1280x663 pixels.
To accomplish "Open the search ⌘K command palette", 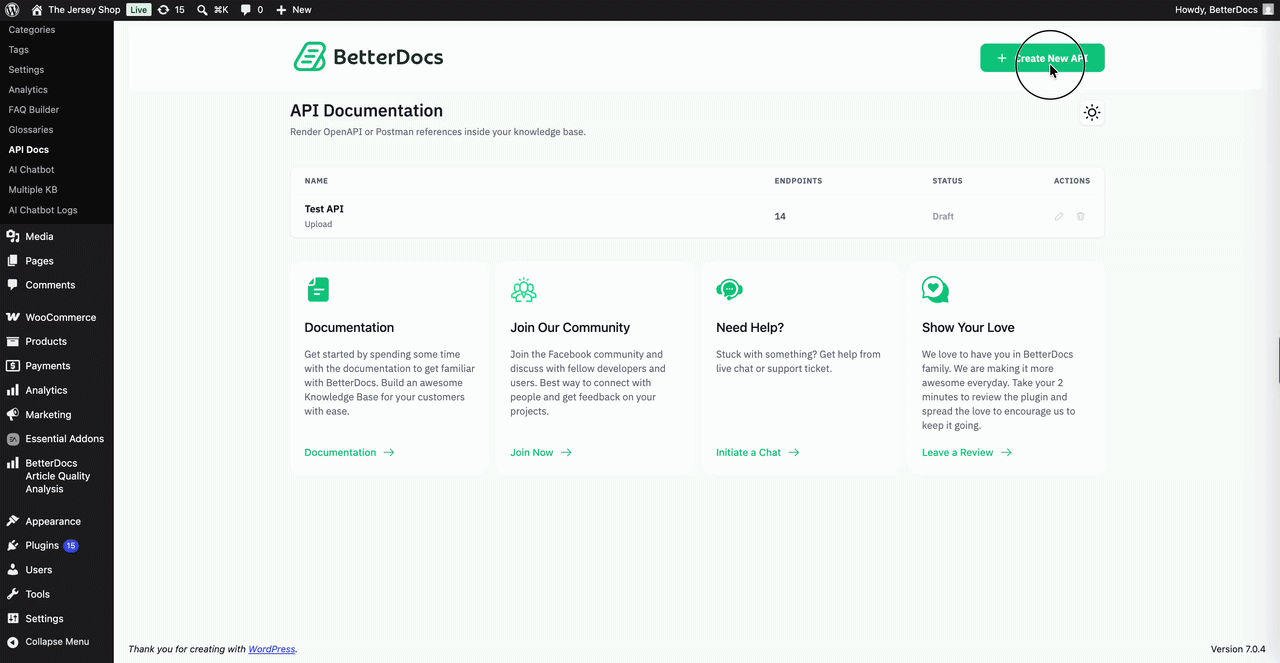I will point(213,9).
